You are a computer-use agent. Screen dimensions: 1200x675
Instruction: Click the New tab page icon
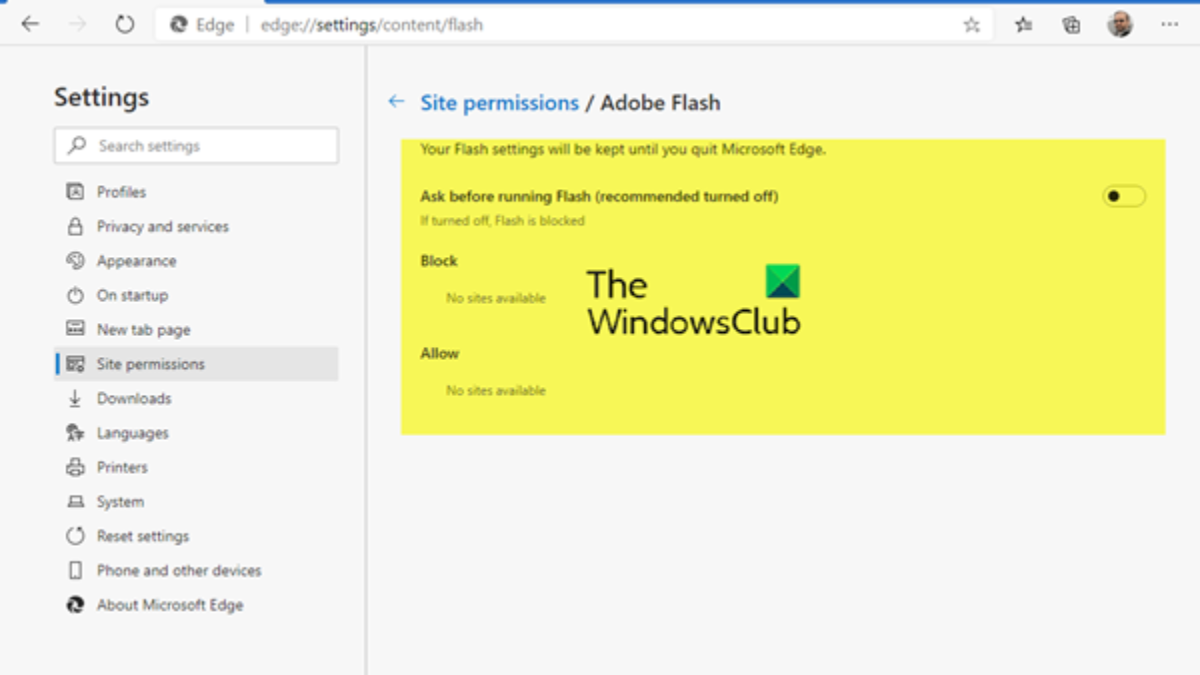point(75,329)
